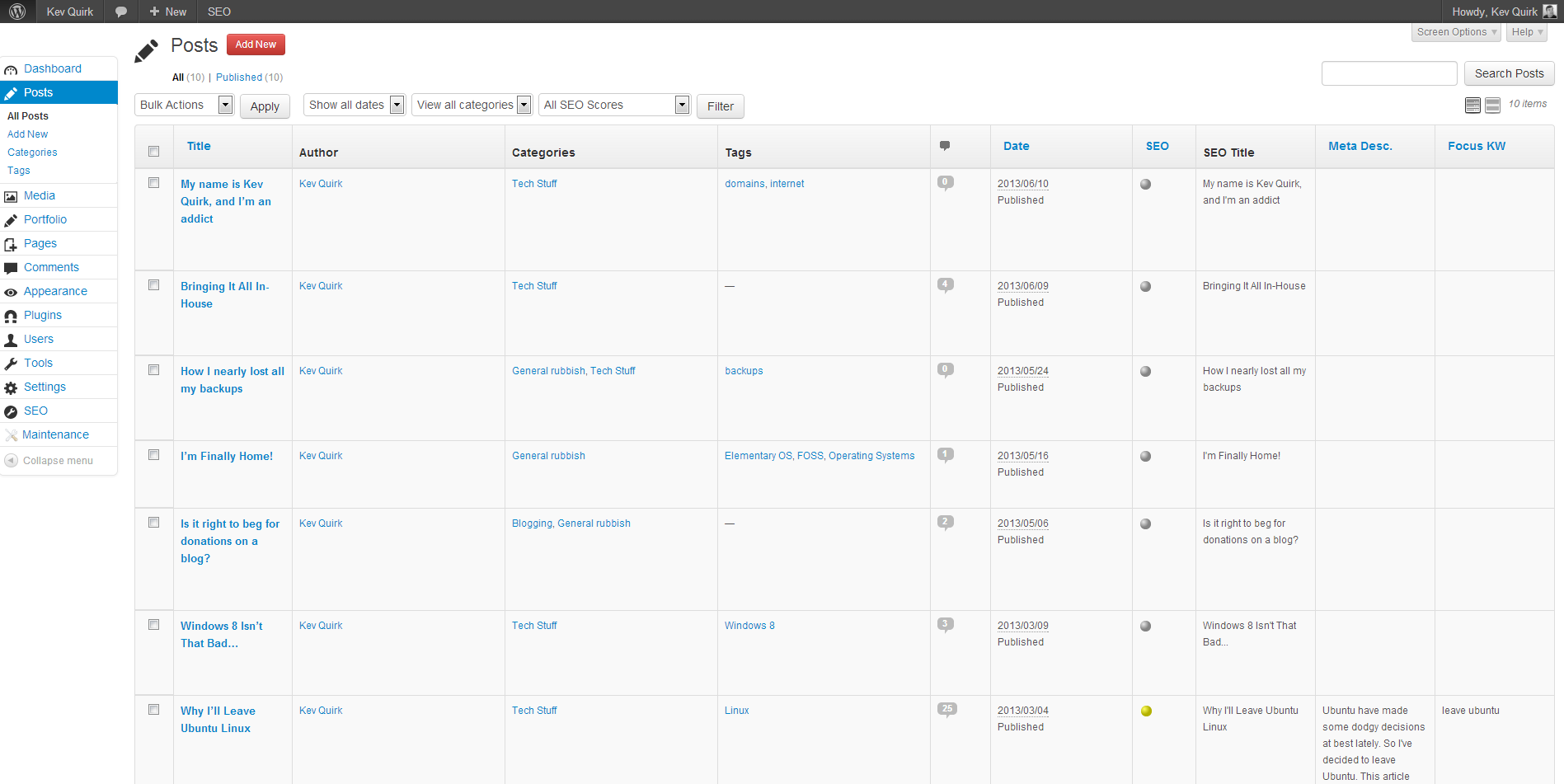Click the red Add New button
Viewport: 1564px width, 784px height.
(256, 45)
